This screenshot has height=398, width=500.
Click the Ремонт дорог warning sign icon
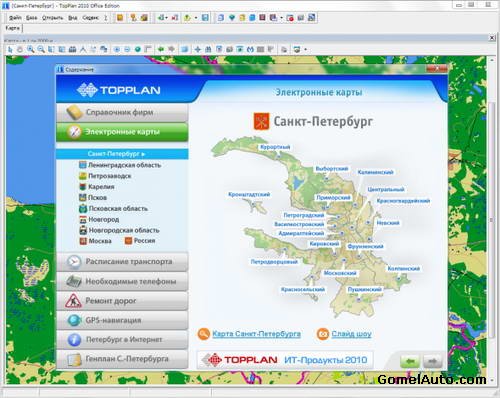point(73,301)
